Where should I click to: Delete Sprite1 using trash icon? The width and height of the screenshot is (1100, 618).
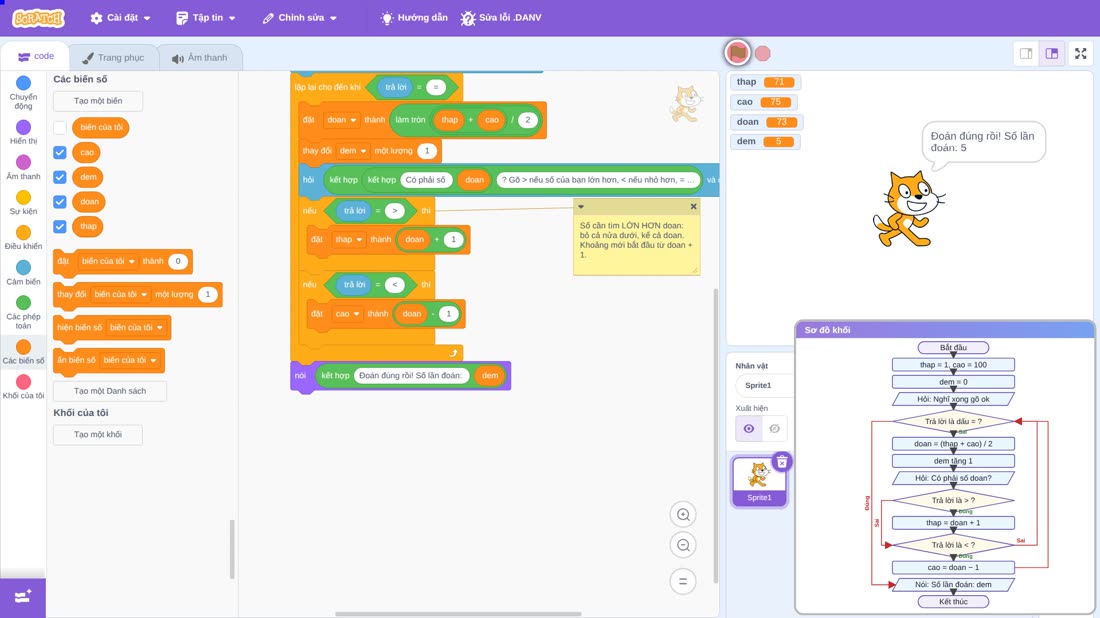click(x=782, y=462)
